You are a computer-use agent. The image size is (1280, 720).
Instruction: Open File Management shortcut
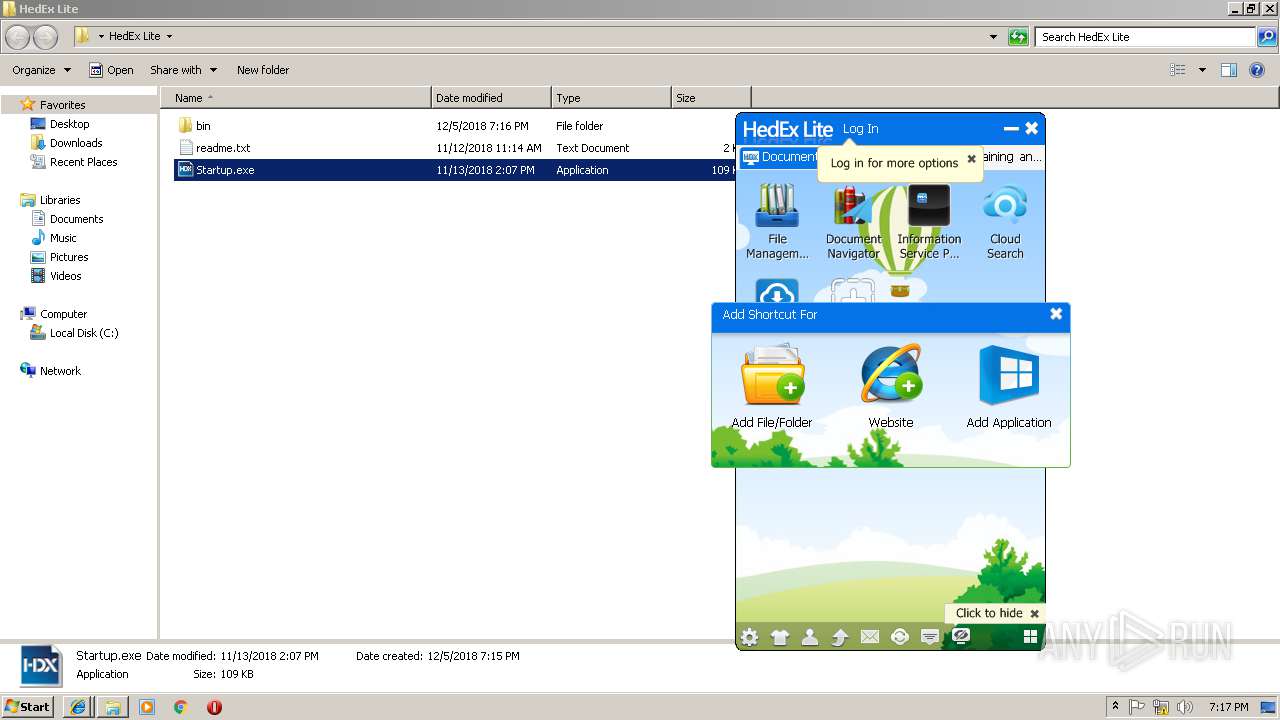tap(777, 222)
